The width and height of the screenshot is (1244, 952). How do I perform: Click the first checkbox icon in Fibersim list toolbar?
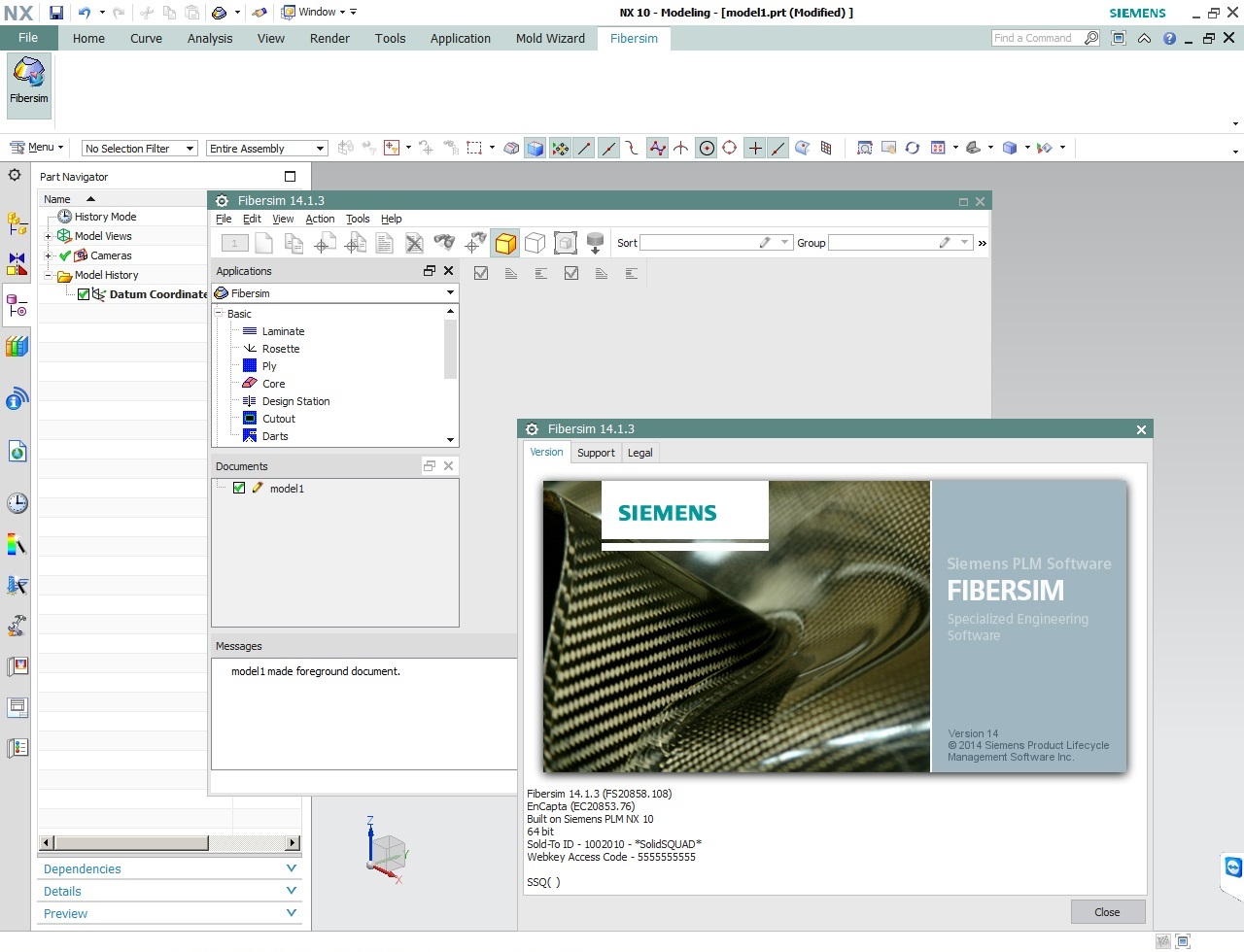pos(481,274)
